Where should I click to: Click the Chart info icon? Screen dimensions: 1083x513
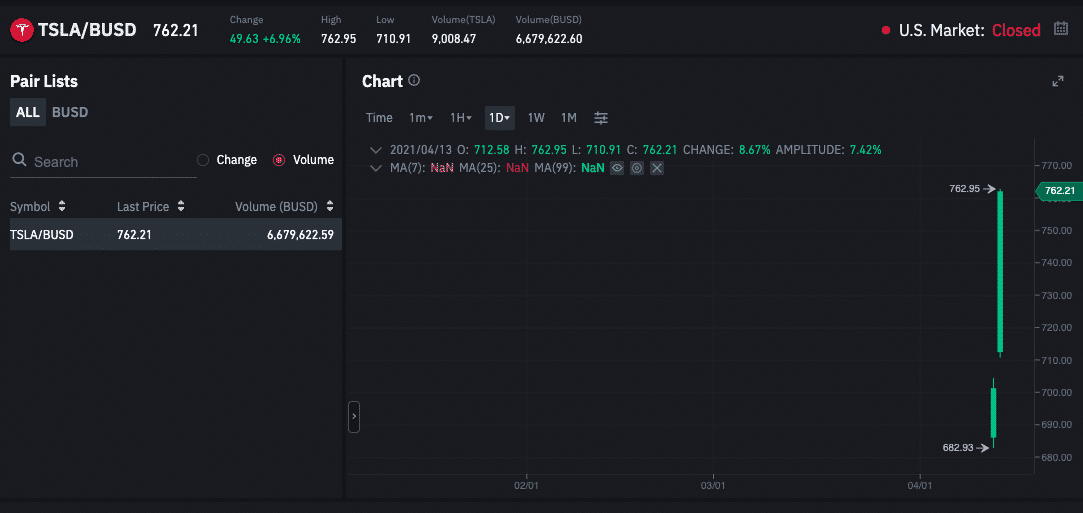(x=414, y=80)
